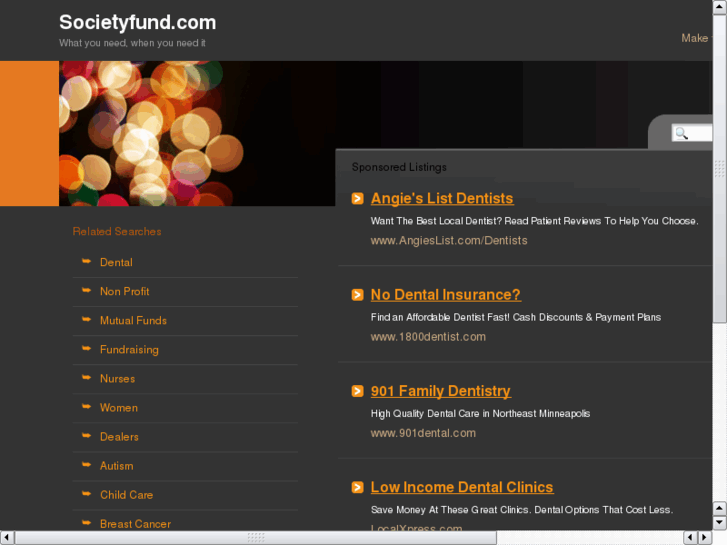The width and height of the screenshot is (727, 545).
Task: Click the Make link in the header
Action: [x=695, y=38]
